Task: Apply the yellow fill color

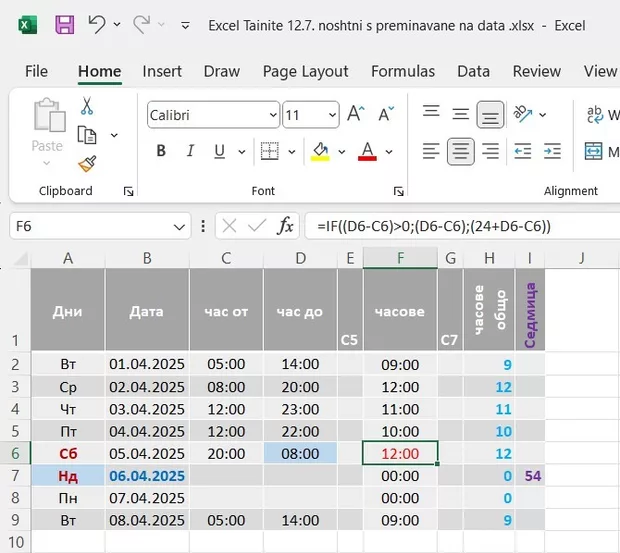Action: tap(320, 152)
